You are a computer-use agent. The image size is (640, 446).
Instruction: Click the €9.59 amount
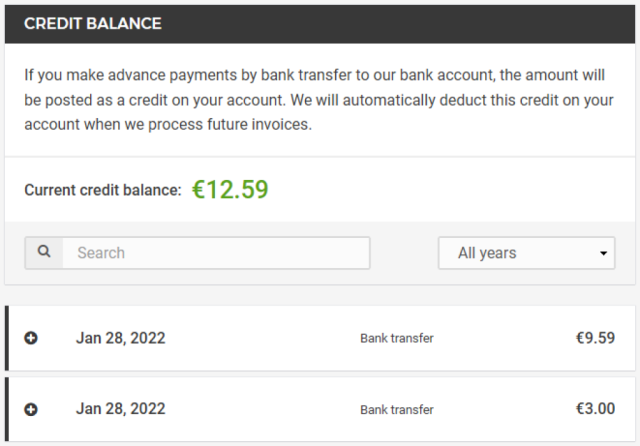(595, 338)
